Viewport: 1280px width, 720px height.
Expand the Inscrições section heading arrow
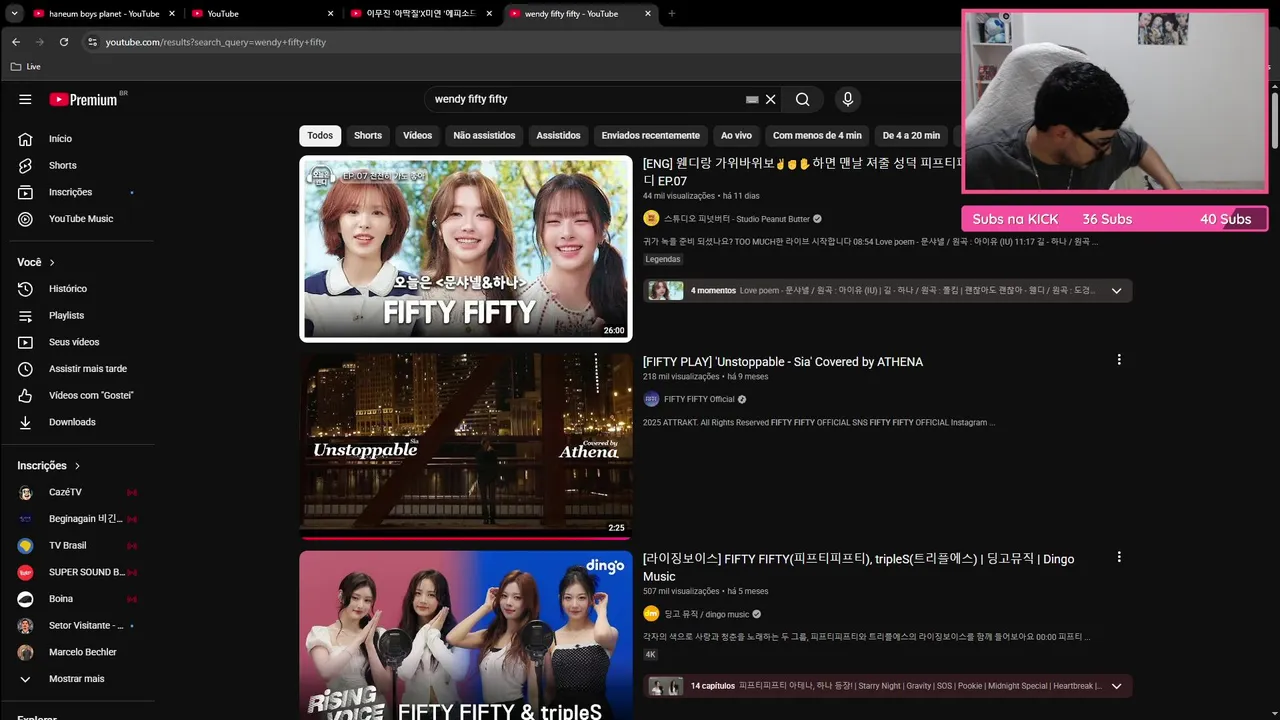click(77, 466)
